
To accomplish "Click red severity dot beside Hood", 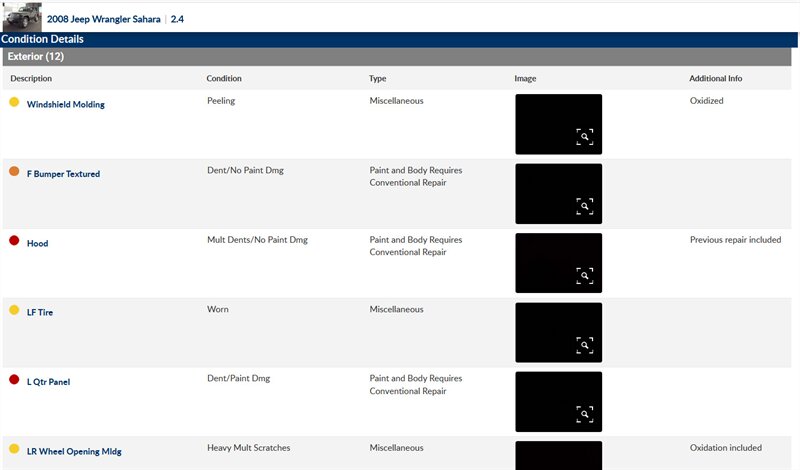I will coord(14,241).
